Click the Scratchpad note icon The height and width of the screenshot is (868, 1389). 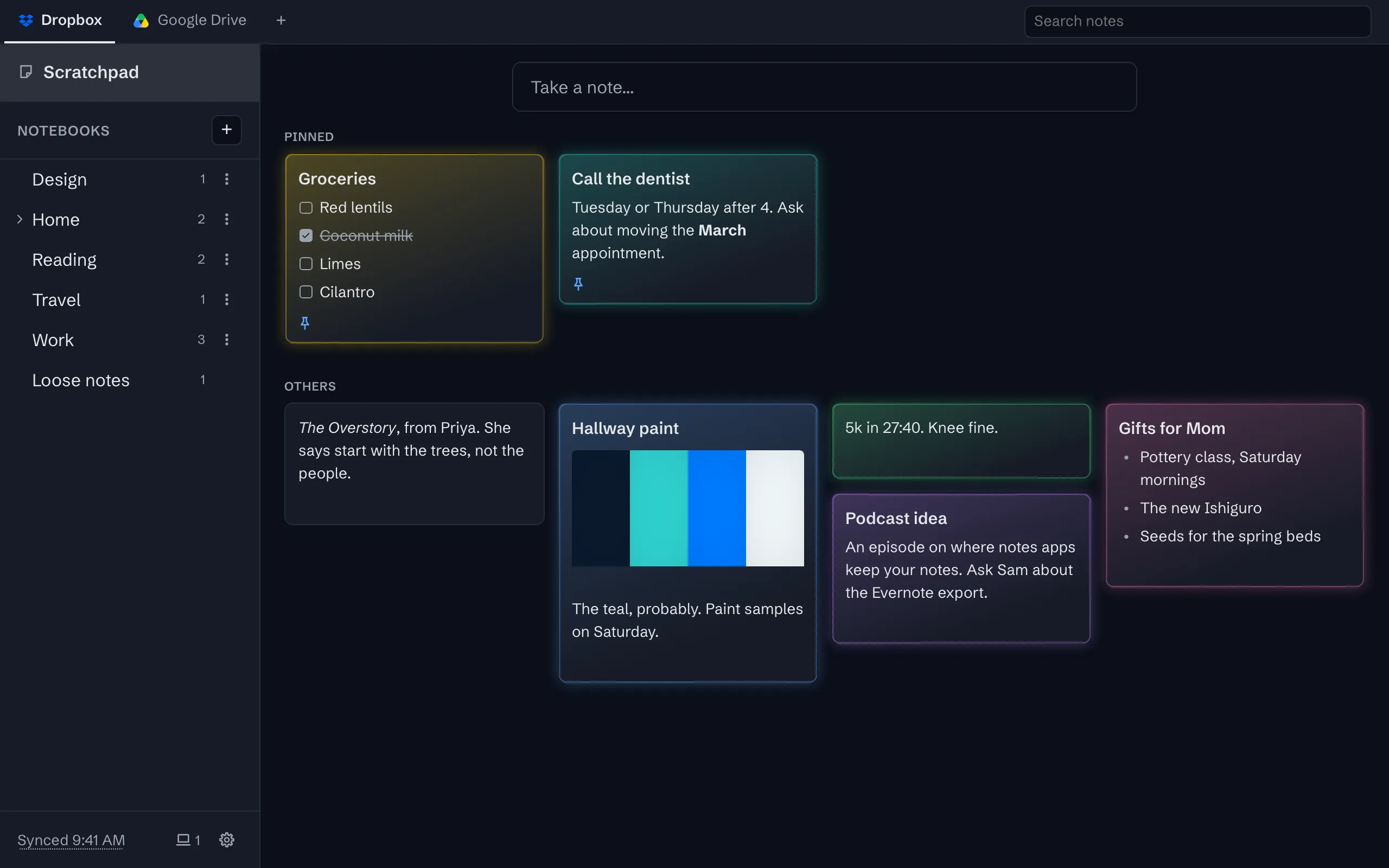tap(26, 72)
